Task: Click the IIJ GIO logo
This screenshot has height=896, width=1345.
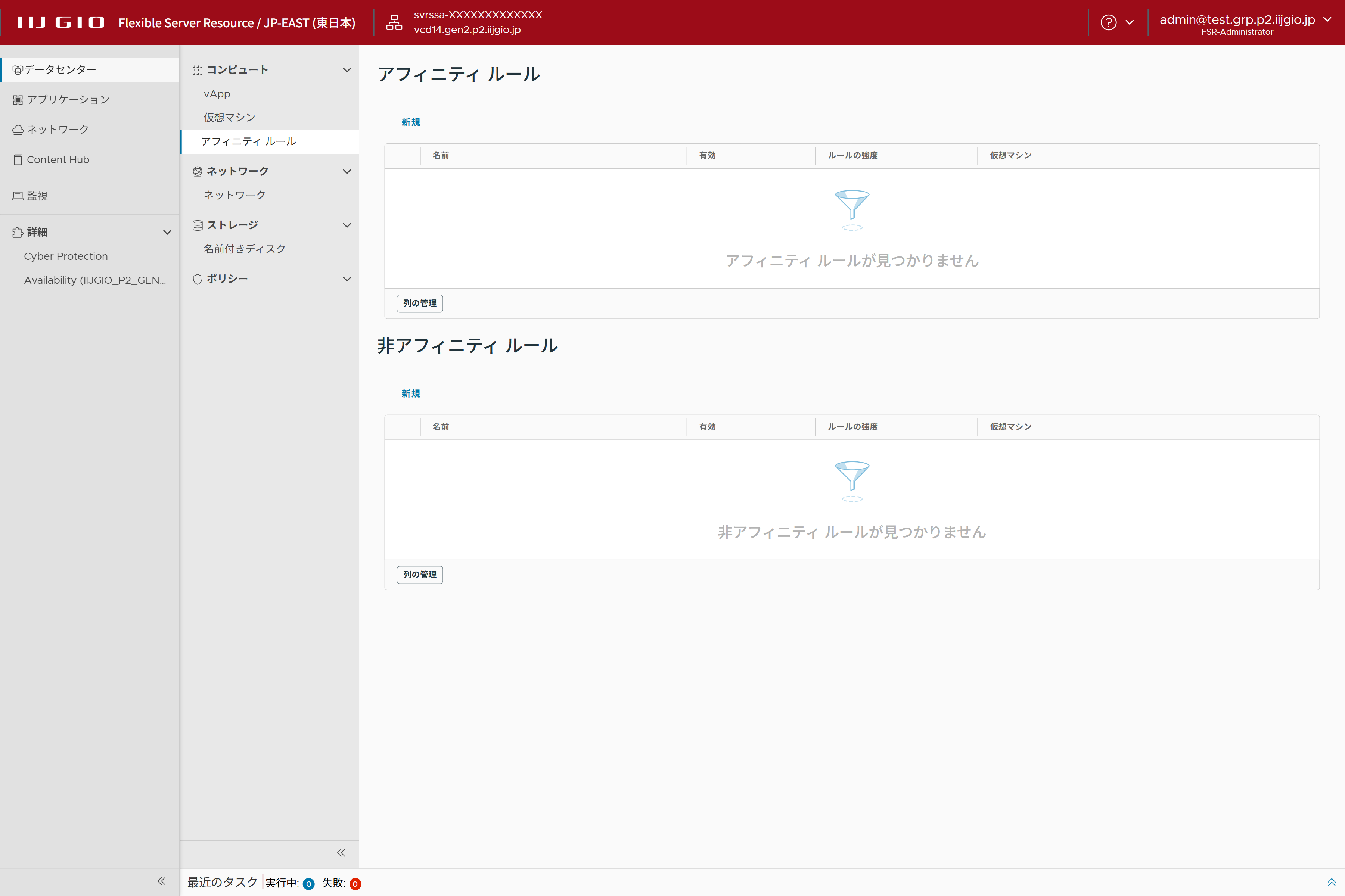Action: (60, 22)
